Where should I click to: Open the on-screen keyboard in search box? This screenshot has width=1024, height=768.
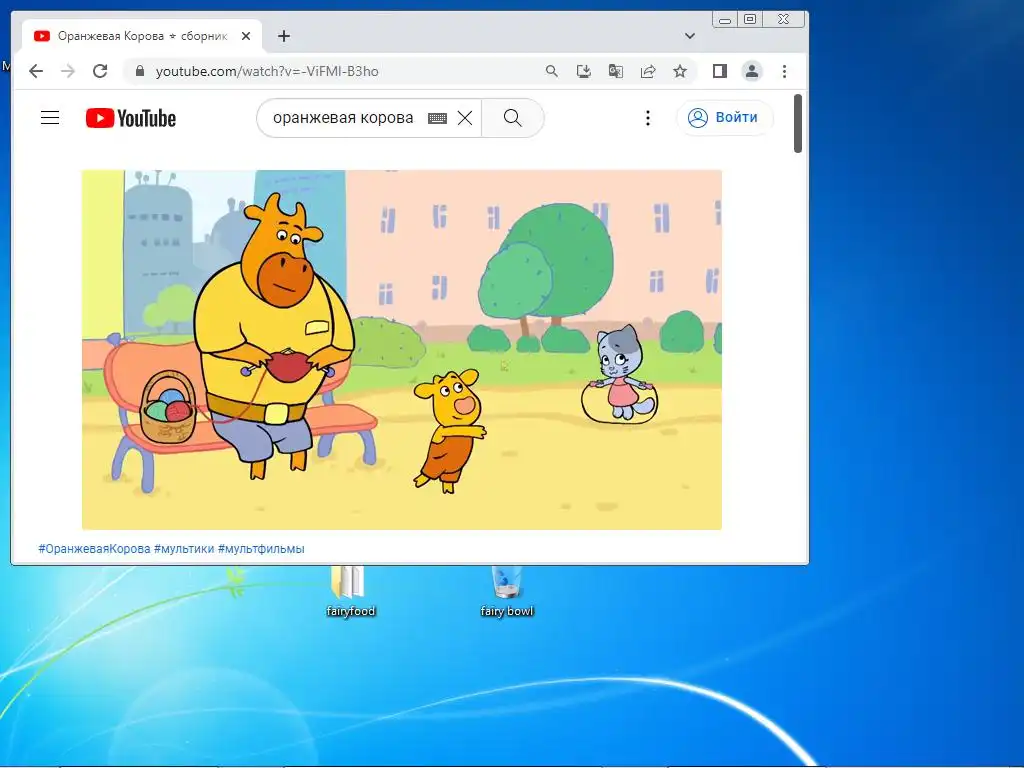pos(438,118)
